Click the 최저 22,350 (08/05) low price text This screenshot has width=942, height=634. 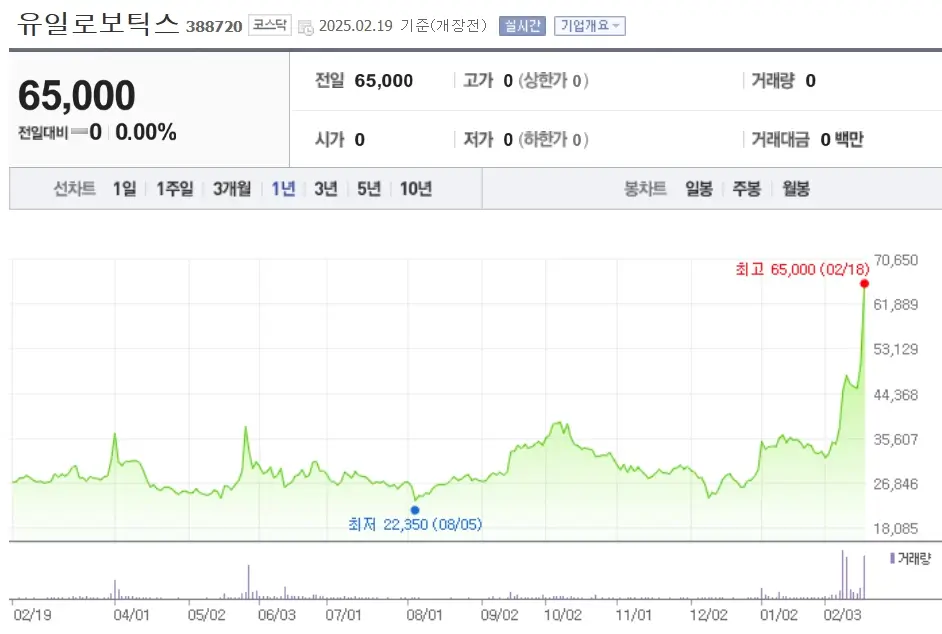tap(413, 525)
